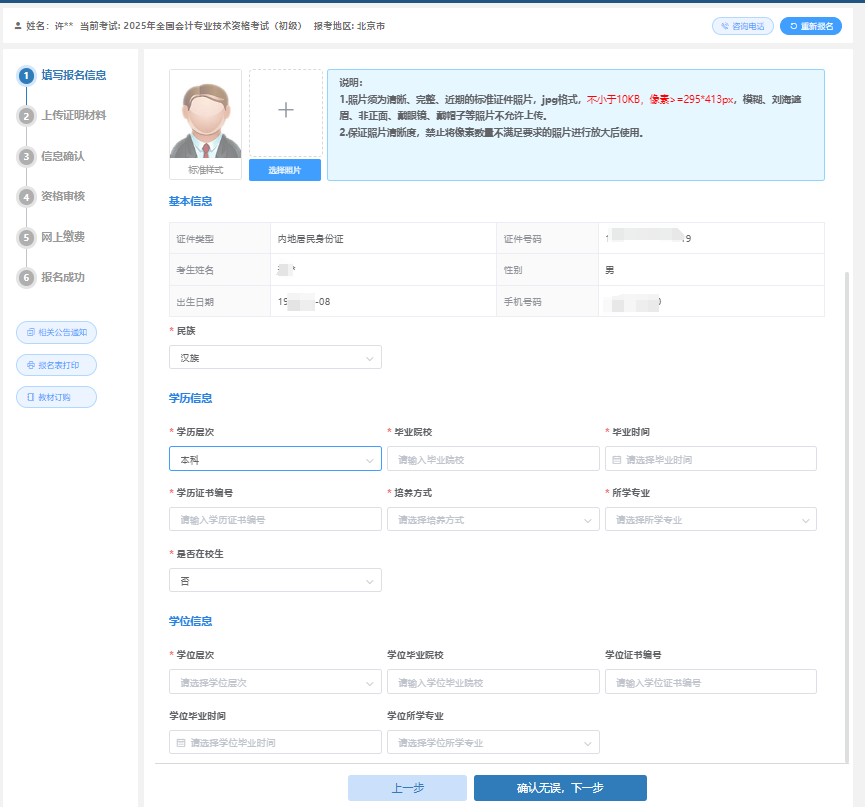This screenshot has height=807, width=865.
Task: Go to 报名成功 step
Action: (x=63, y=277)
